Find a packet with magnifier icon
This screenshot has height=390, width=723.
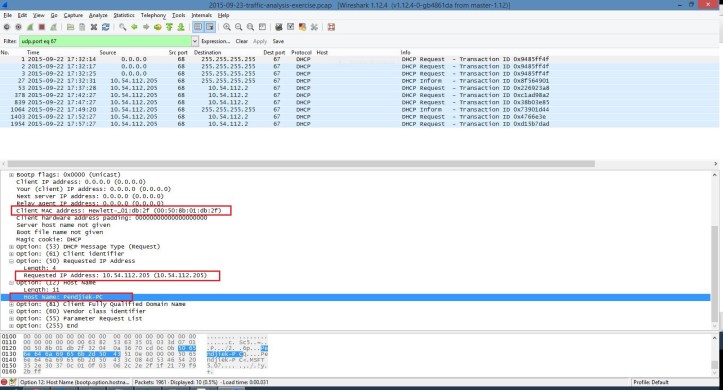click(x=123, y=27)
